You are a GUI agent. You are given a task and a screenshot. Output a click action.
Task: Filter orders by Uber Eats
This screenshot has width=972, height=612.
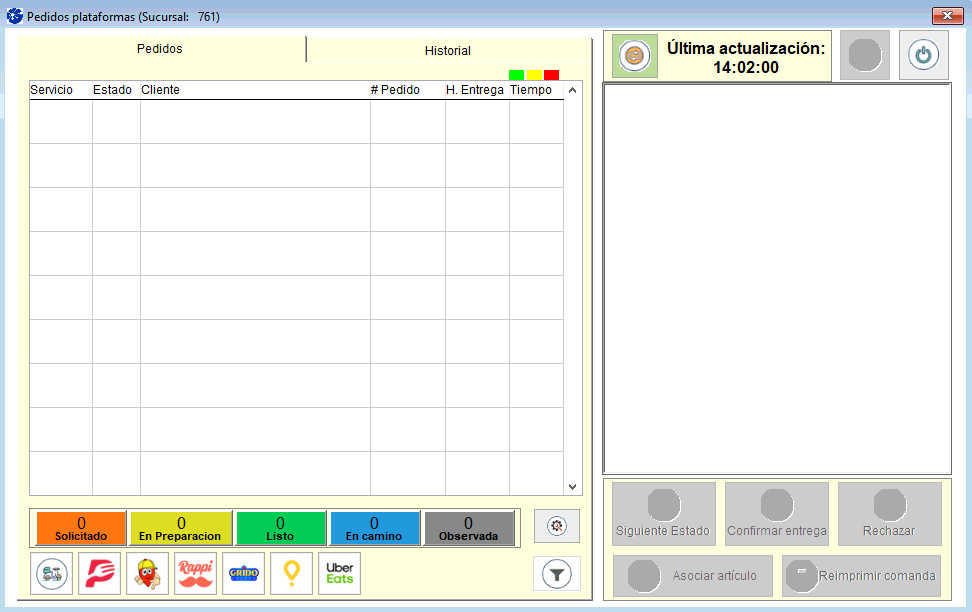(340, 574)
